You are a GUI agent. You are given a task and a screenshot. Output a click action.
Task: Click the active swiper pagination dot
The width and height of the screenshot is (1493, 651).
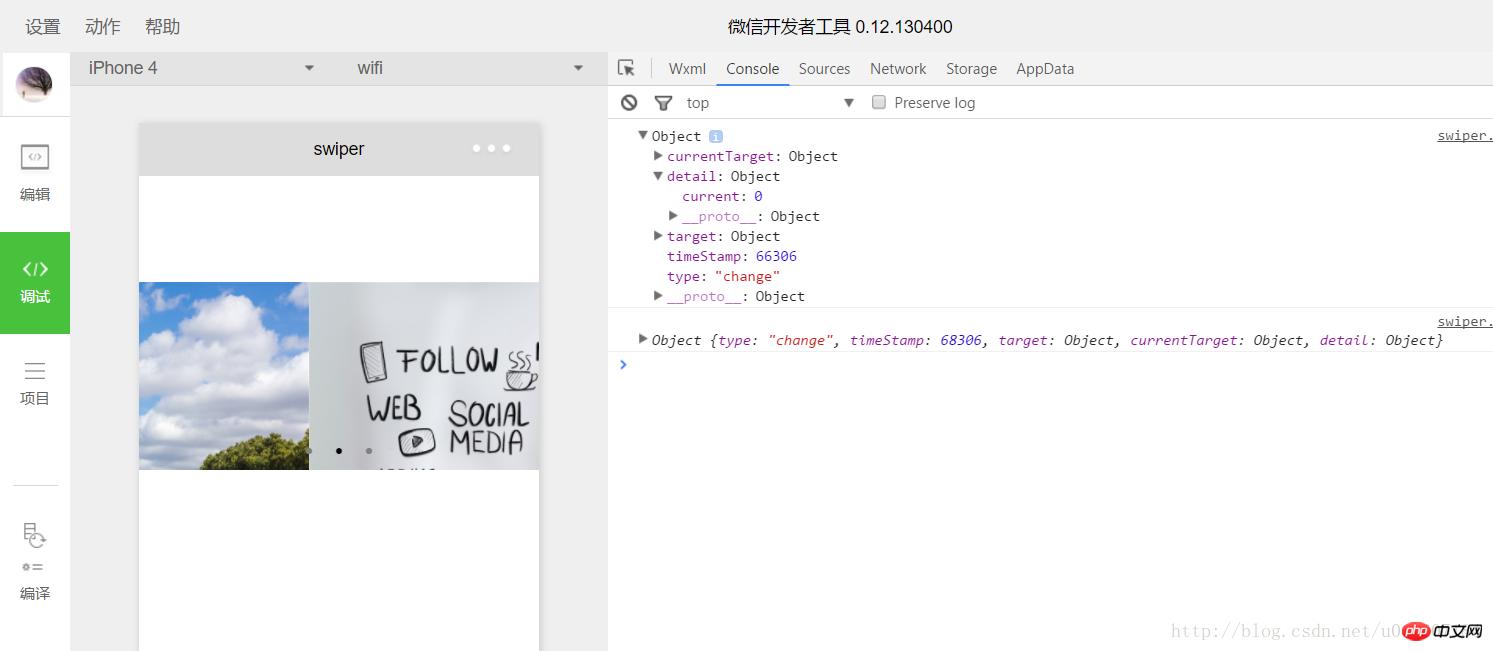point(339,451)
